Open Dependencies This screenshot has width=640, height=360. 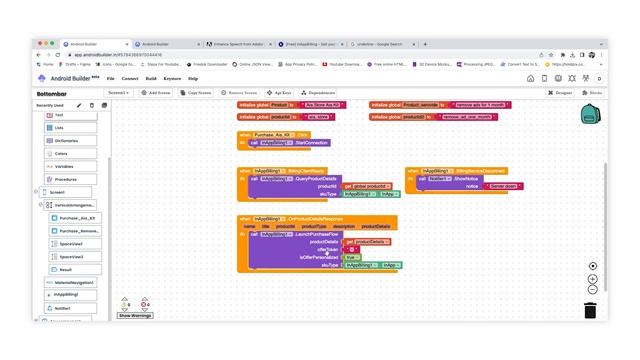(x=318, y=93)
